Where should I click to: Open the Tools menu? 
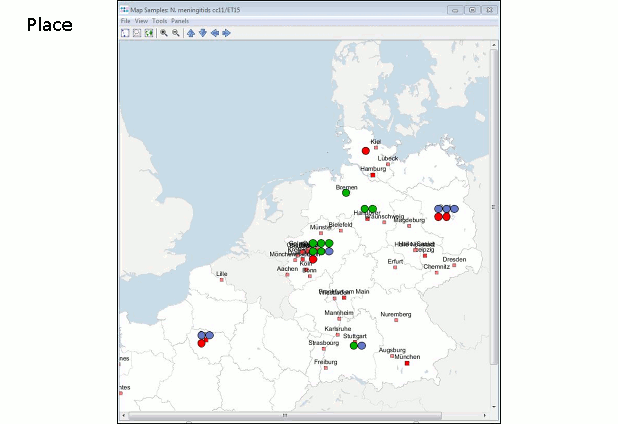pos(159,21)
